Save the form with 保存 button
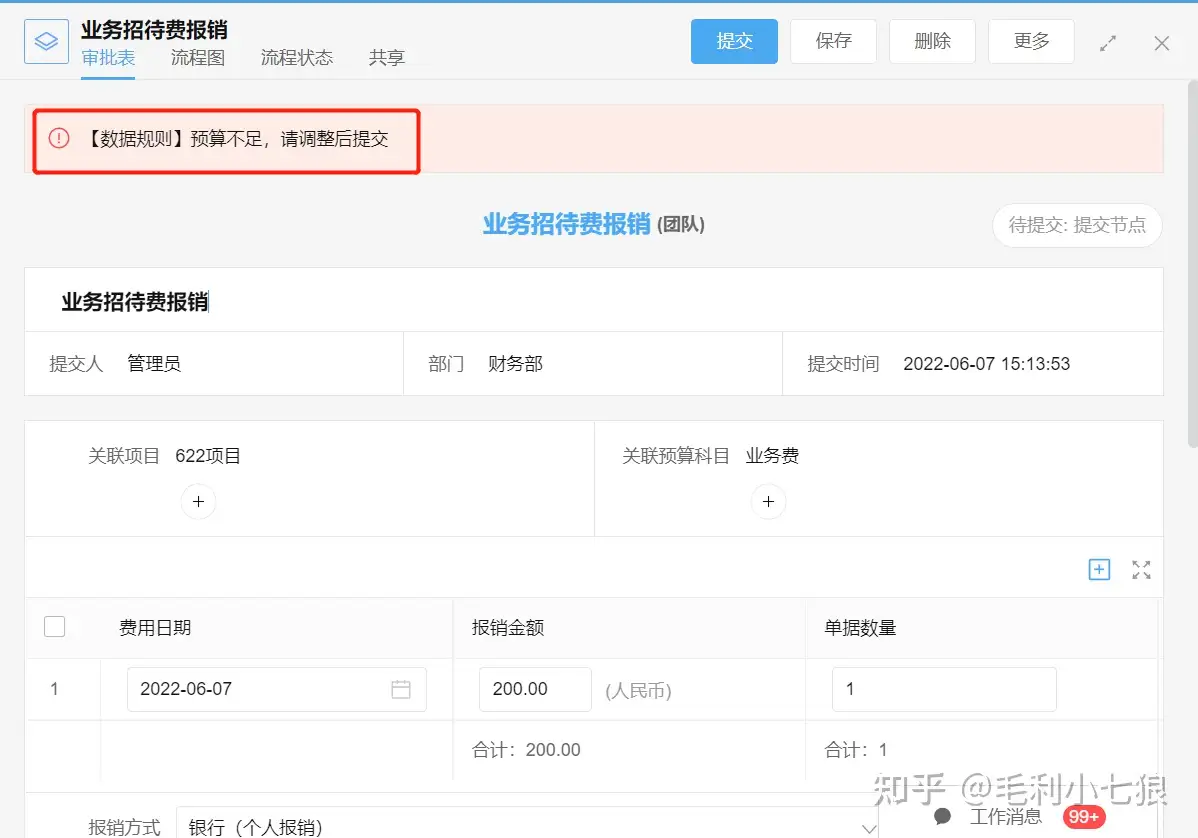 (833, 41)
